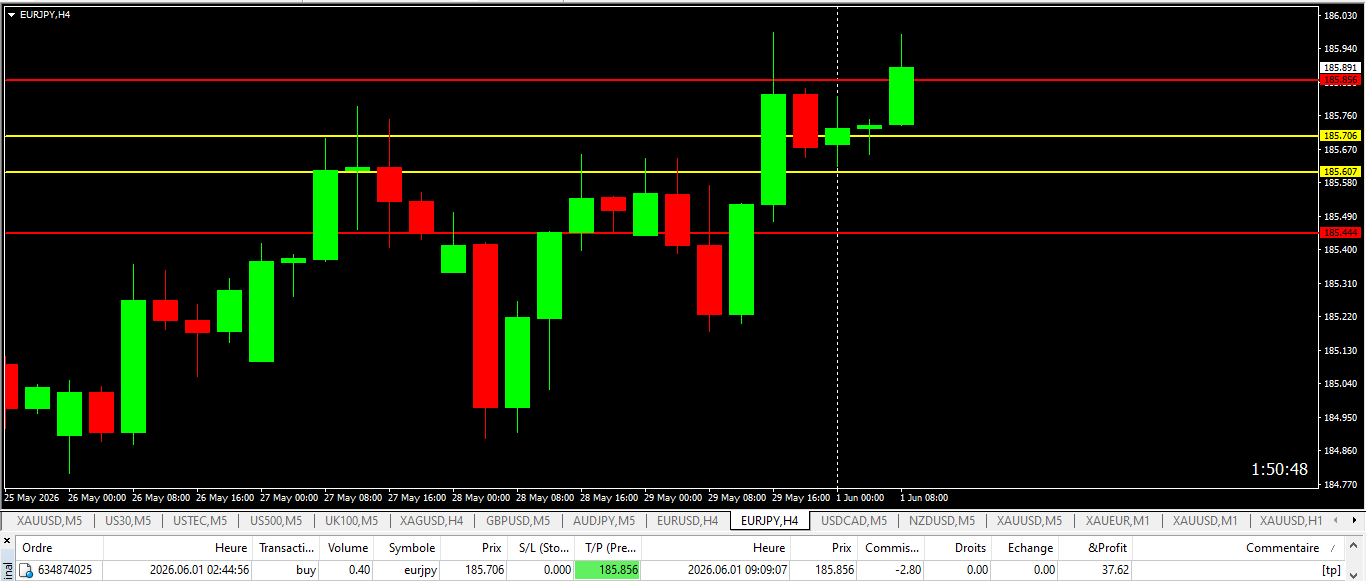Select the XAGUSD,H4 chart tab
The height and width of the screenshot is (581, 1366).
pos(431,521)
